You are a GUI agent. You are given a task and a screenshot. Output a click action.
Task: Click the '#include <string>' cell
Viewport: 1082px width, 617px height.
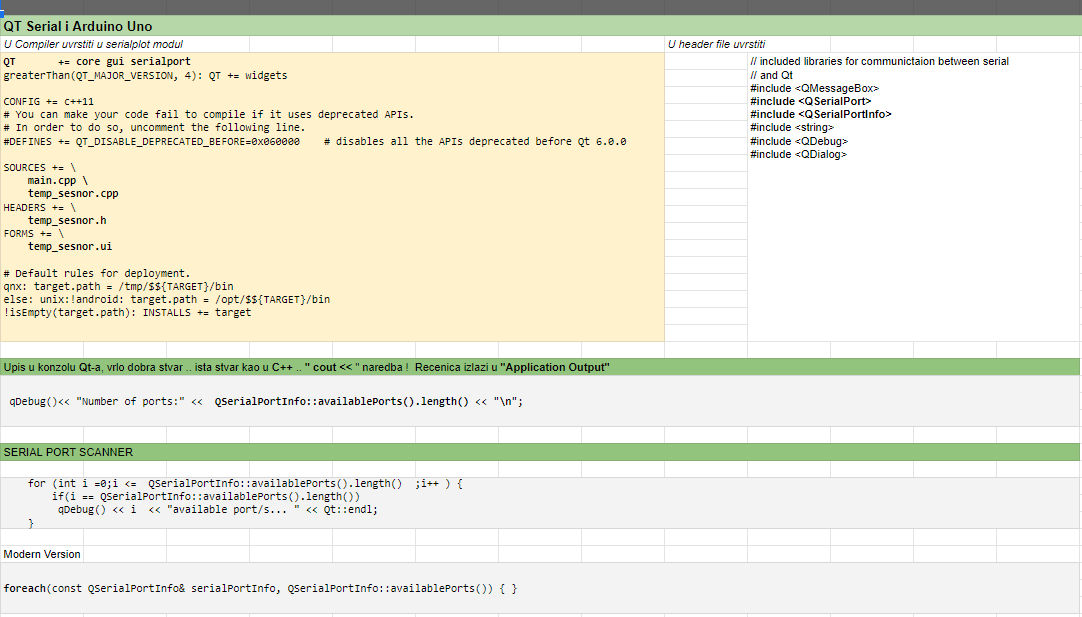791,128
